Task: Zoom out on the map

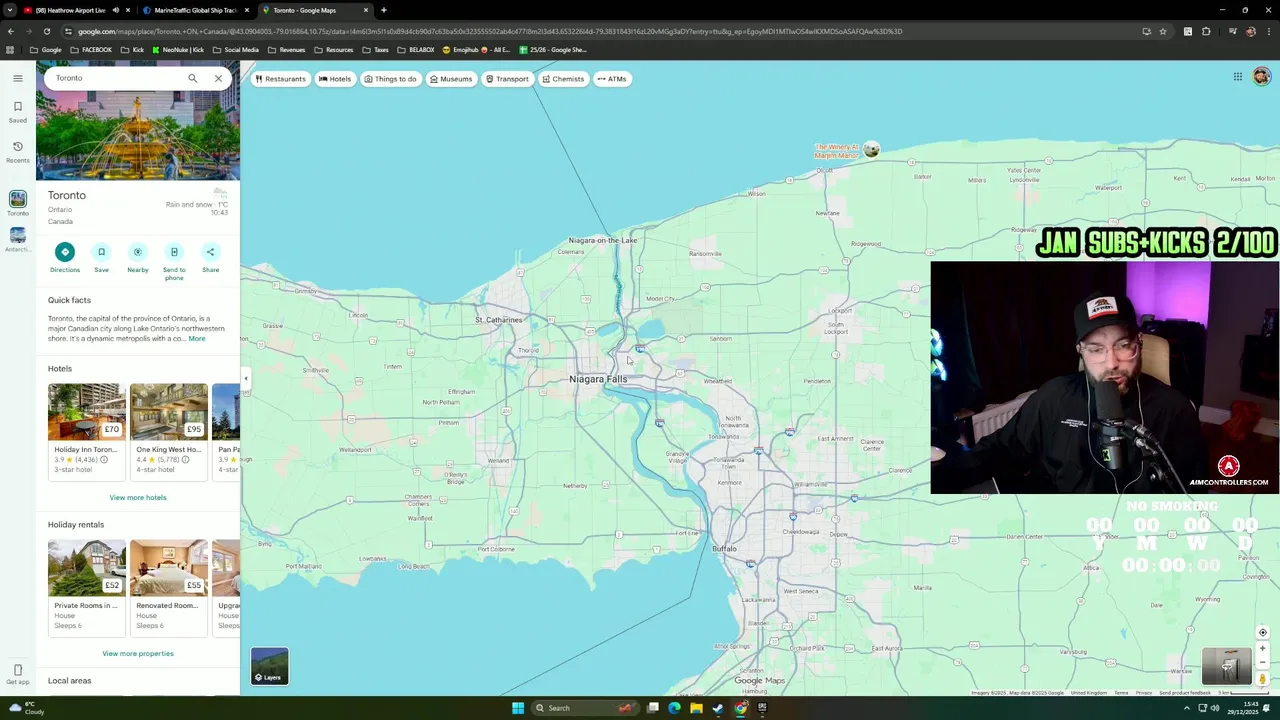Action: click(x=1262, y=662)
